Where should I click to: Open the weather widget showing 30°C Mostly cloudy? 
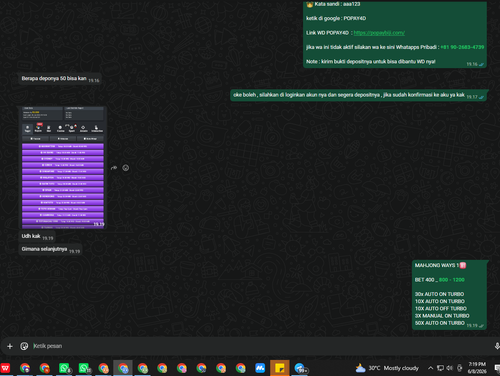pyautogui.click(x=387, y=368)
